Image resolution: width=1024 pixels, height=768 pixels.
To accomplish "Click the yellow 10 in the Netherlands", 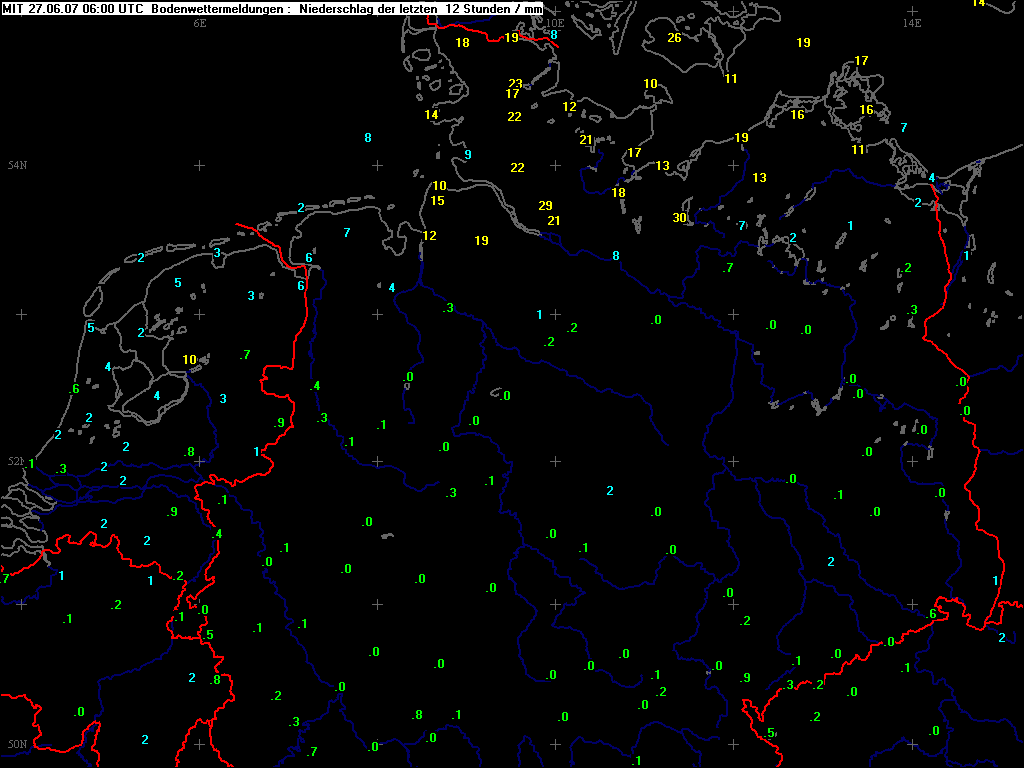I will (x=189, y=360).
